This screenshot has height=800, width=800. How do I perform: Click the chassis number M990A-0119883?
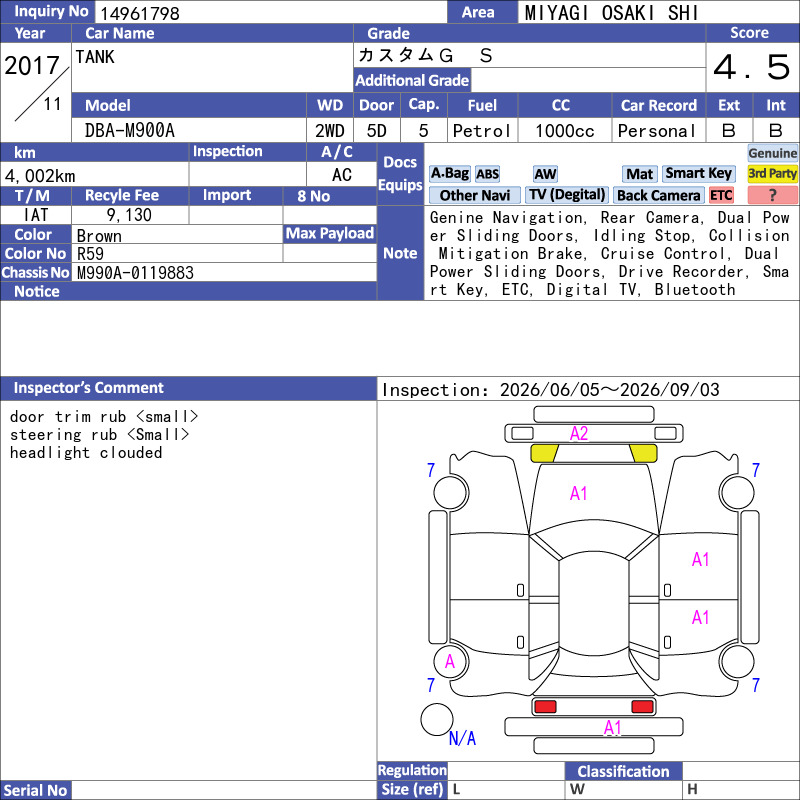[x=135, y=273]
